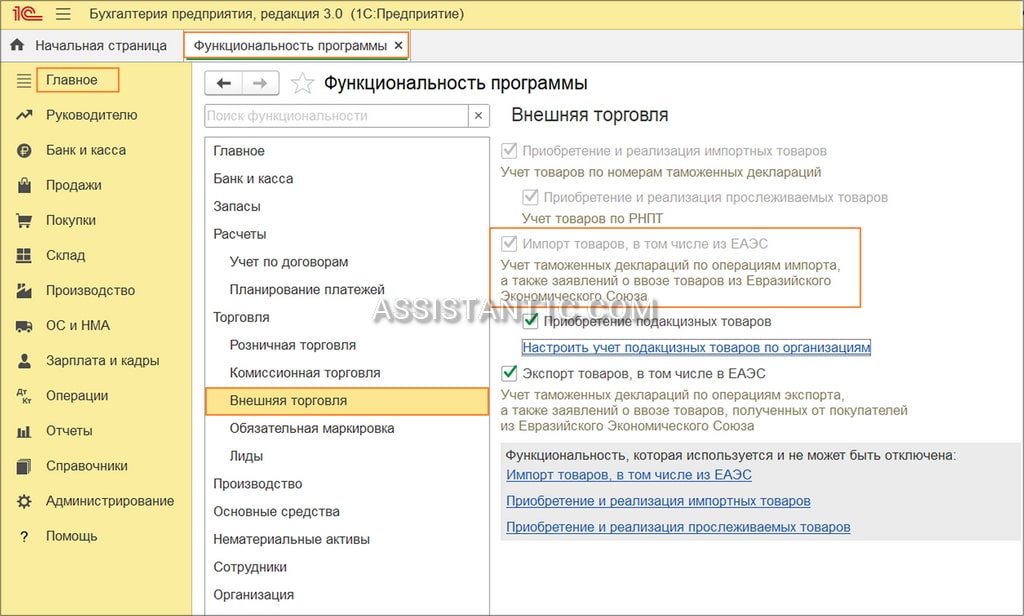Toggle Импорт товаров, в том числе из ЕАЭС checkbox
1024x616 pixels.
click(509, 244)
